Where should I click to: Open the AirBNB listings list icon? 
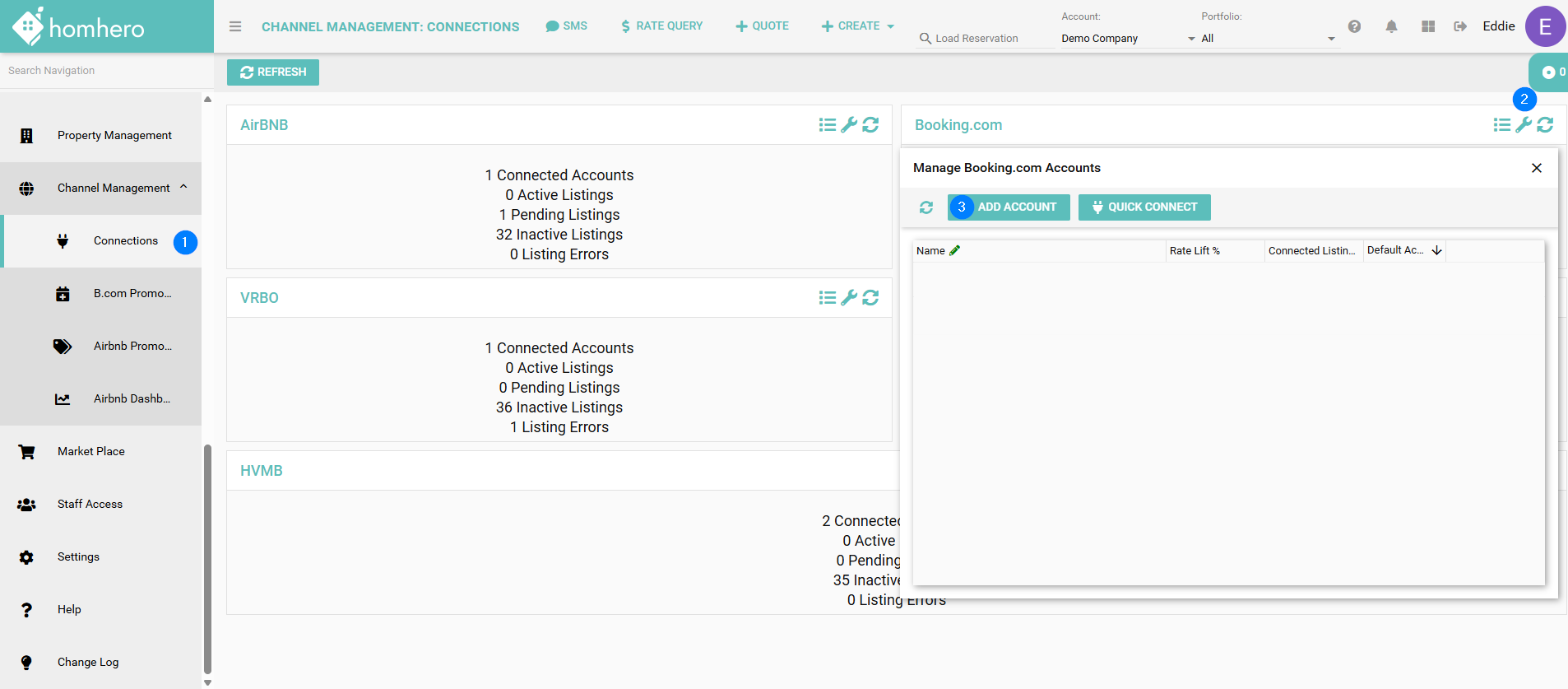[827, 125]
